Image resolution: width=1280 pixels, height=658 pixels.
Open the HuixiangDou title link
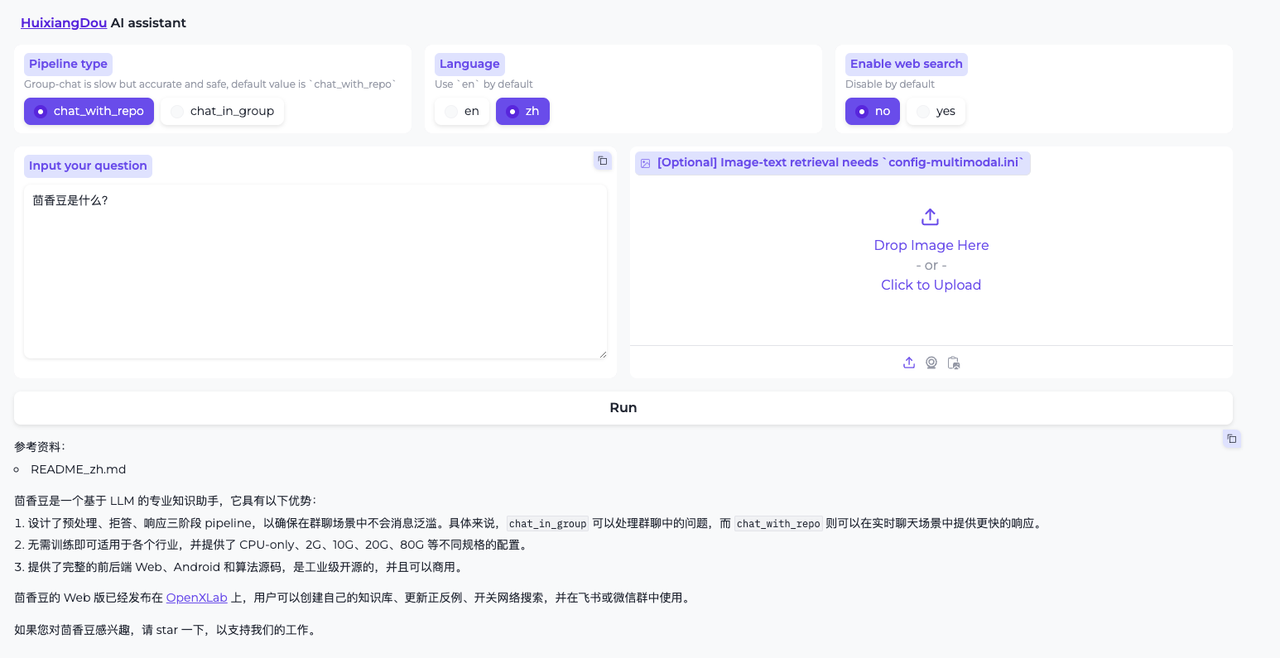click(64, 23)
